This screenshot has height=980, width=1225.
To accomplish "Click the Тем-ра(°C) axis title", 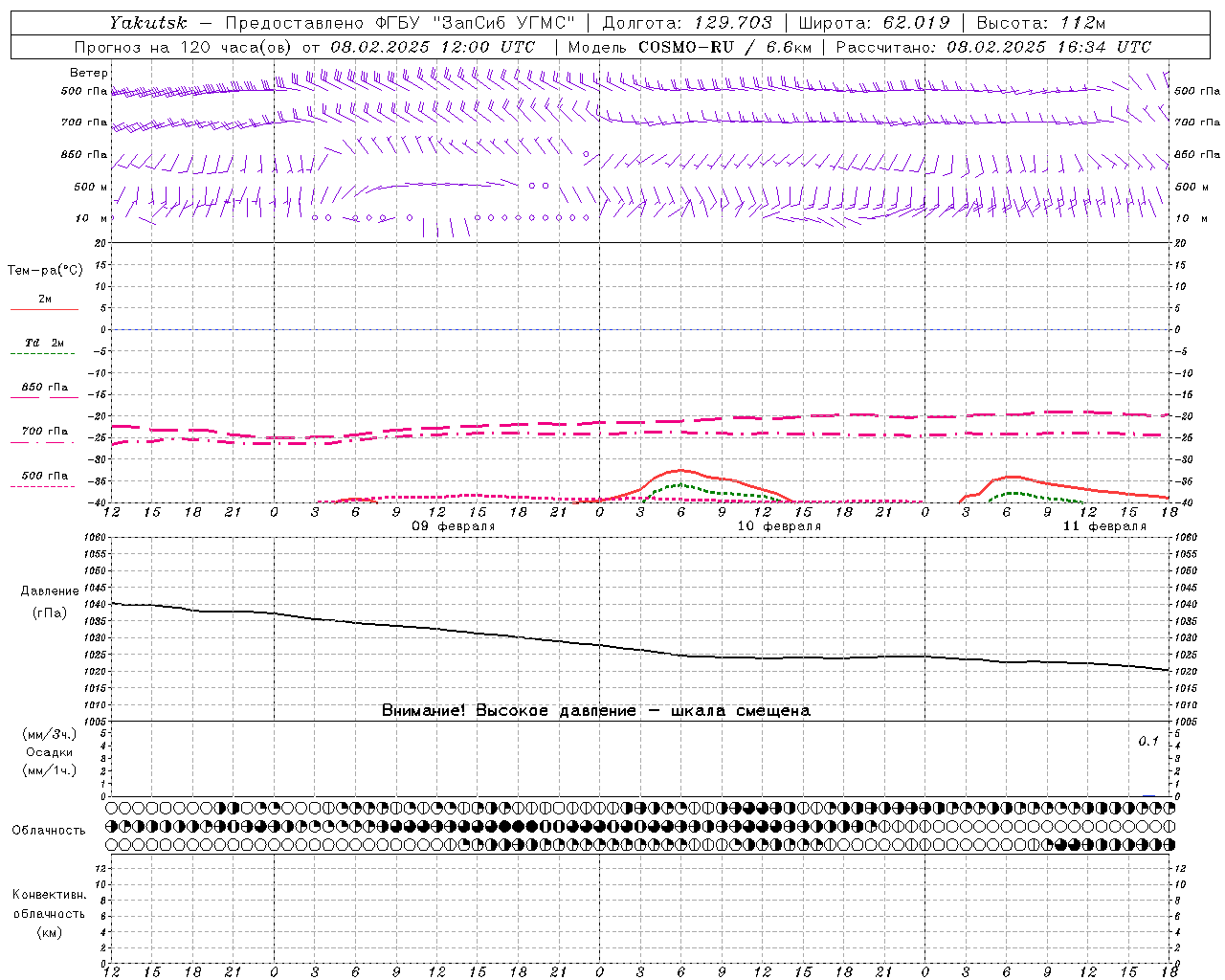I will (x=45, y=271).
